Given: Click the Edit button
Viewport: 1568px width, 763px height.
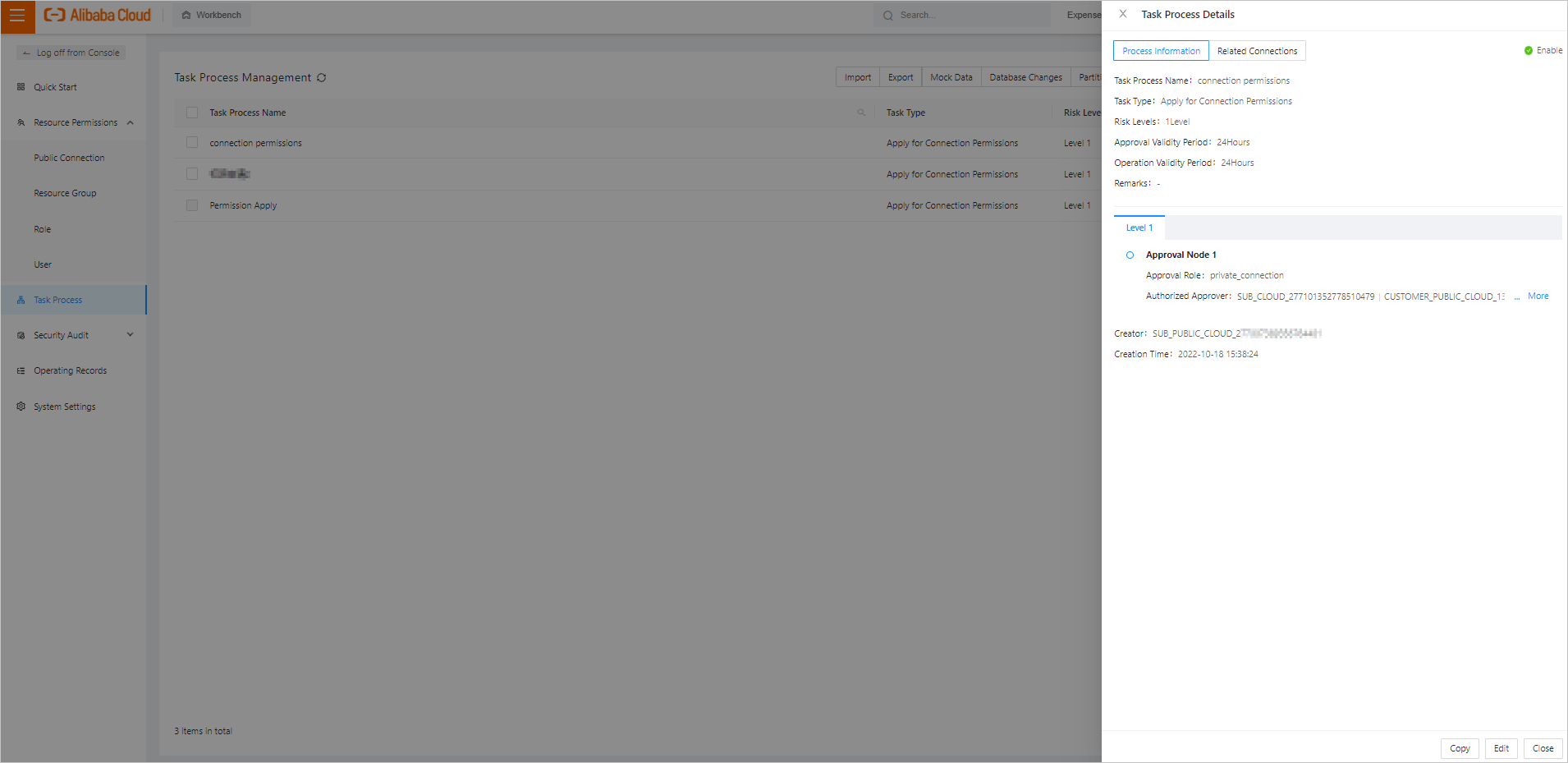Looking at the screenshot, I should (1502, 748).
